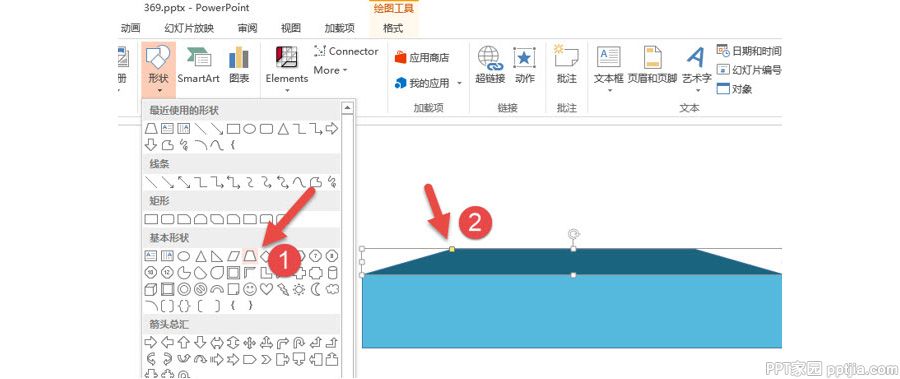
Task: Pick the Down Arrow in recently used shapes
Action: (x=151, y=145)
